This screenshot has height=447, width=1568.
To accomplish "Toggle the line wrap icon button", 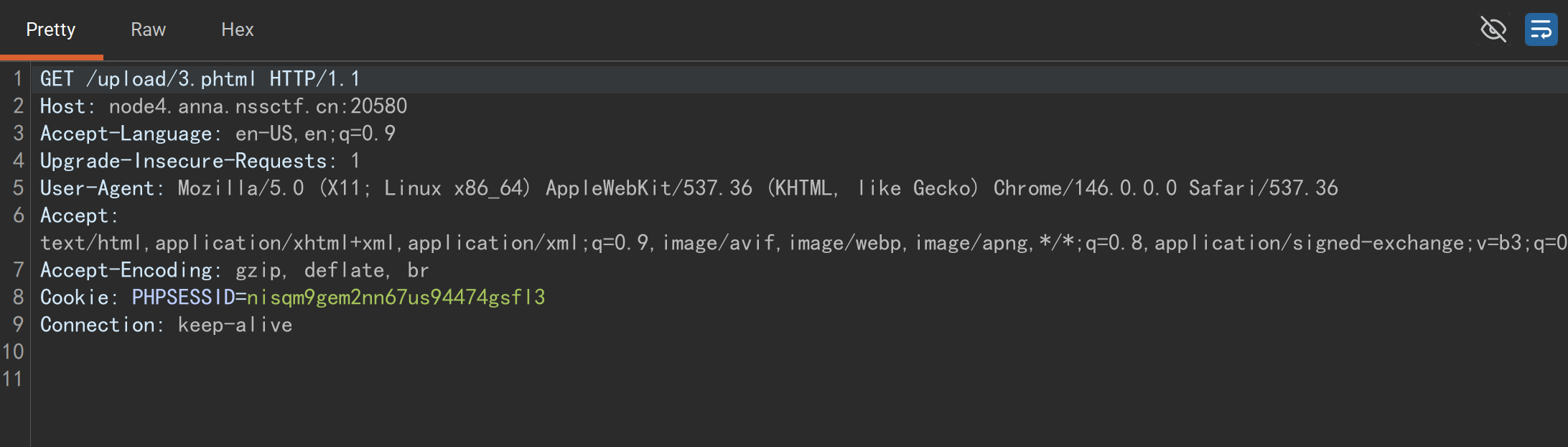I will tap(1541, 29).
